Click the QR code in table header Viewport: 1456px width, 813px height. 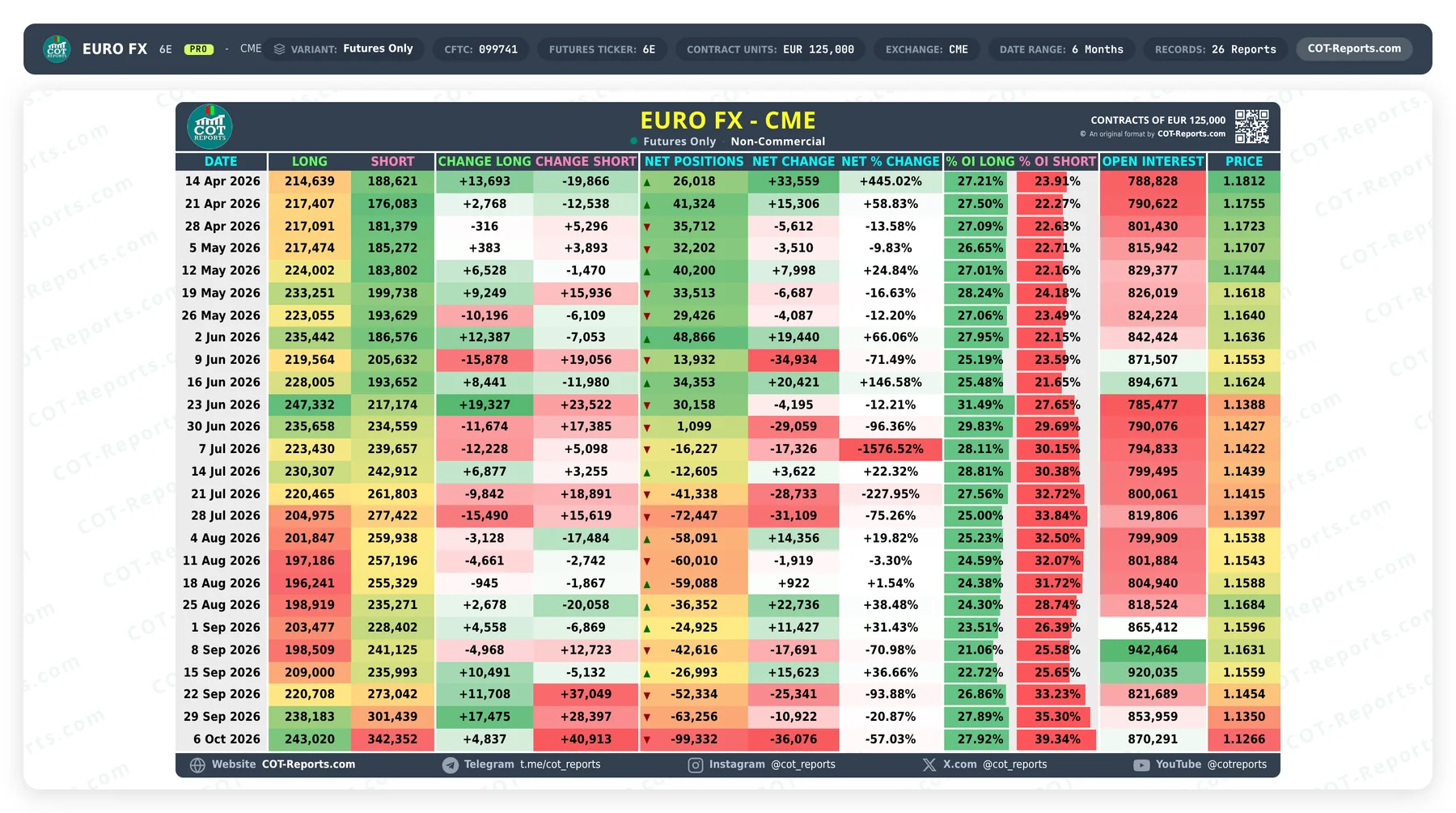click(x=1251, y=126)
